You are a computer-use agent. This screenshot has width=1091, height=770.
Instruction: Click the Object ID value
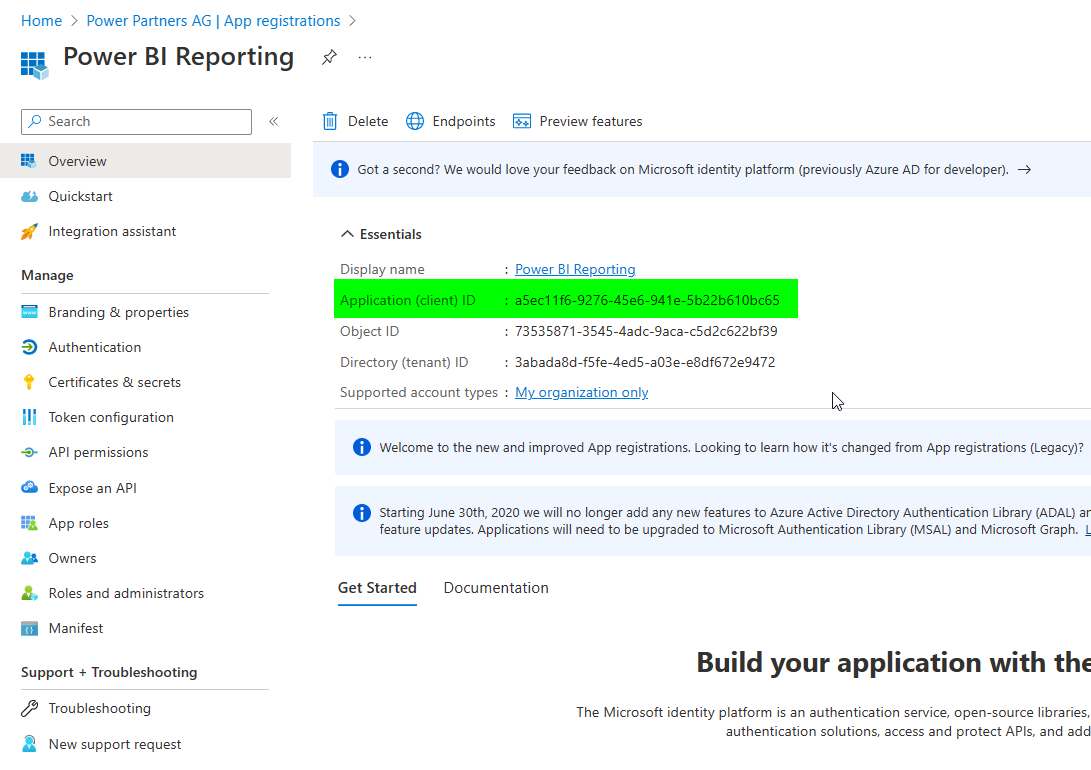coord(646,331)
